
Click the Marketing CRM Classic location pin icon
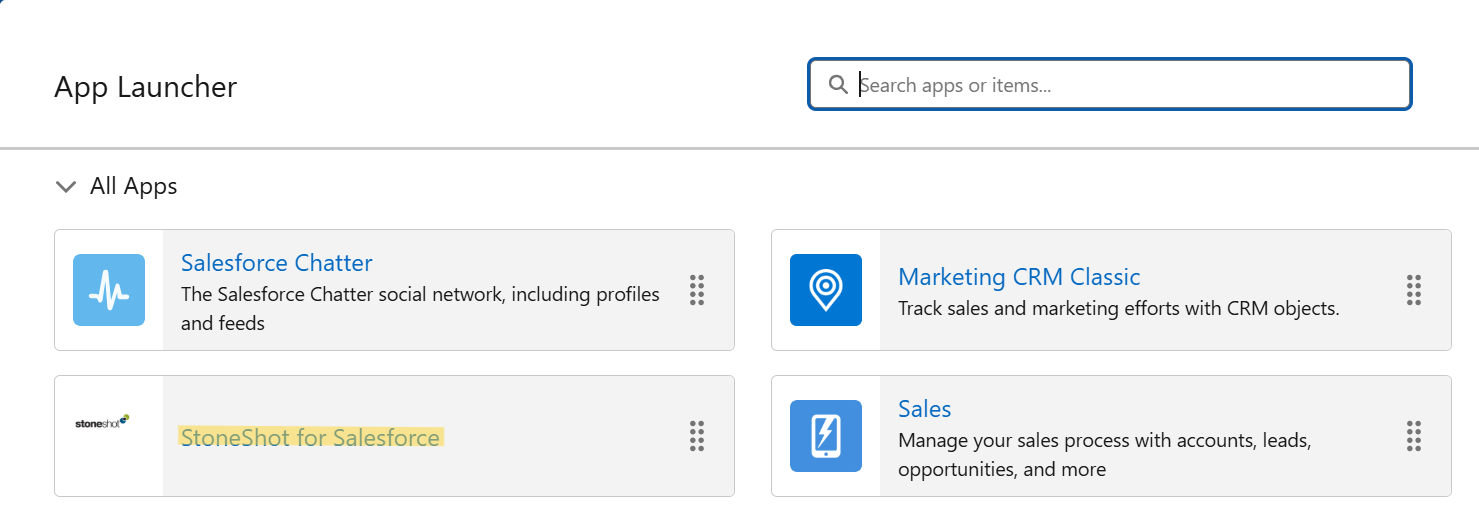(826, 290)
